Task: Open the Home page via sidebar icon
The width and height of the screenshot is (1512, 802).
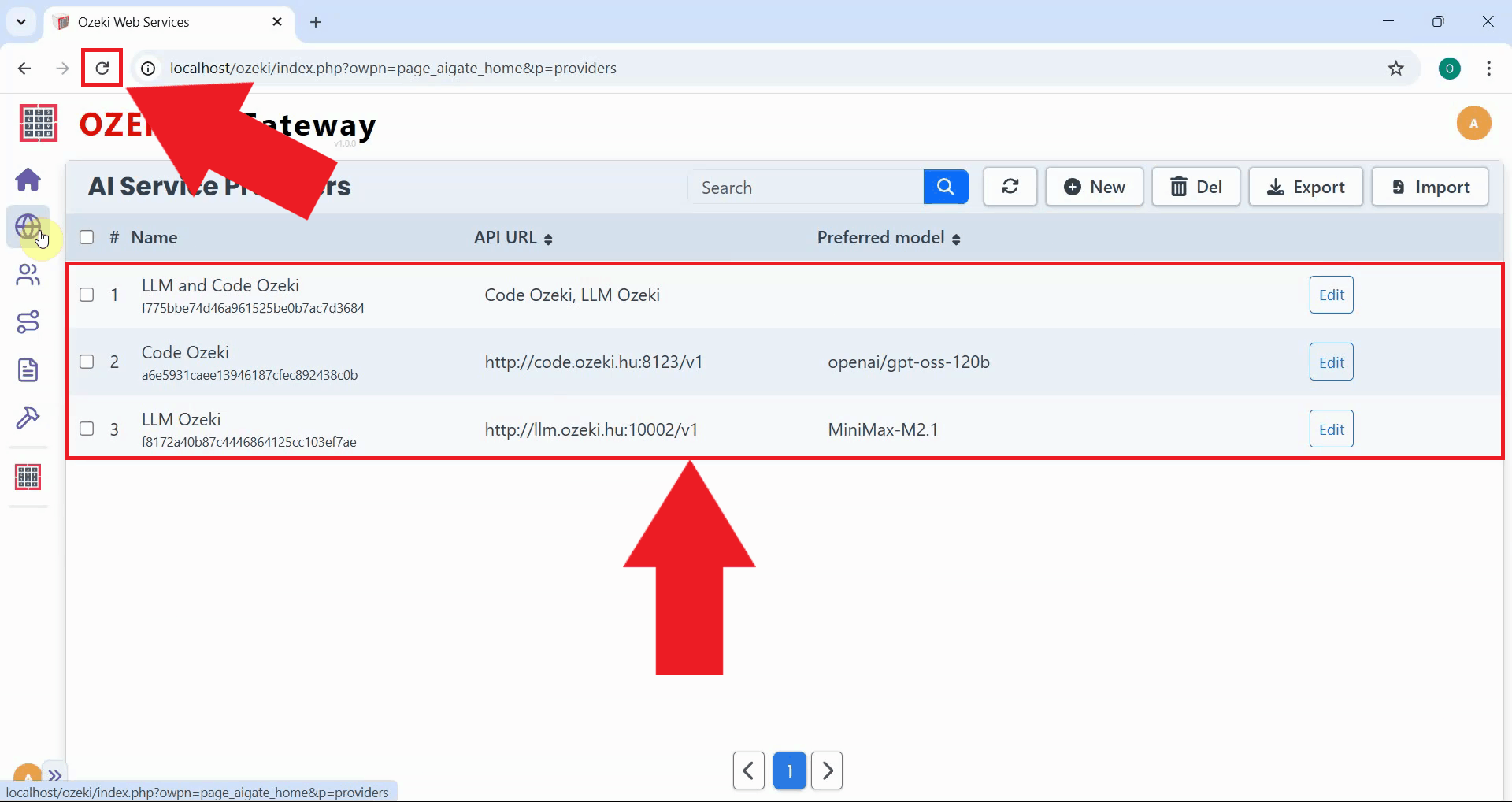Action: (28, 180)
